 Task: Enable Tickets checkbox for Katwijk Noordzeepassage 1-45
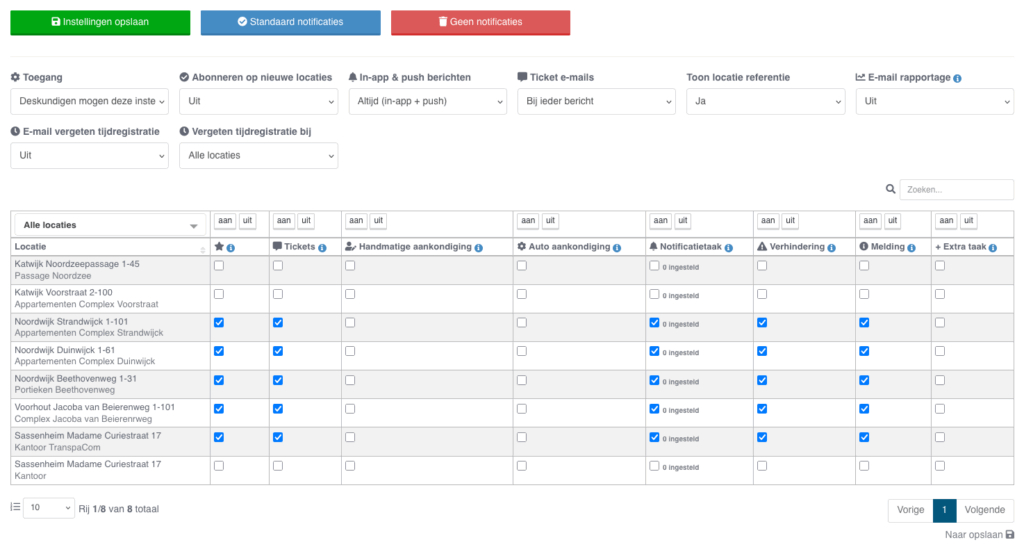[278, 266]
